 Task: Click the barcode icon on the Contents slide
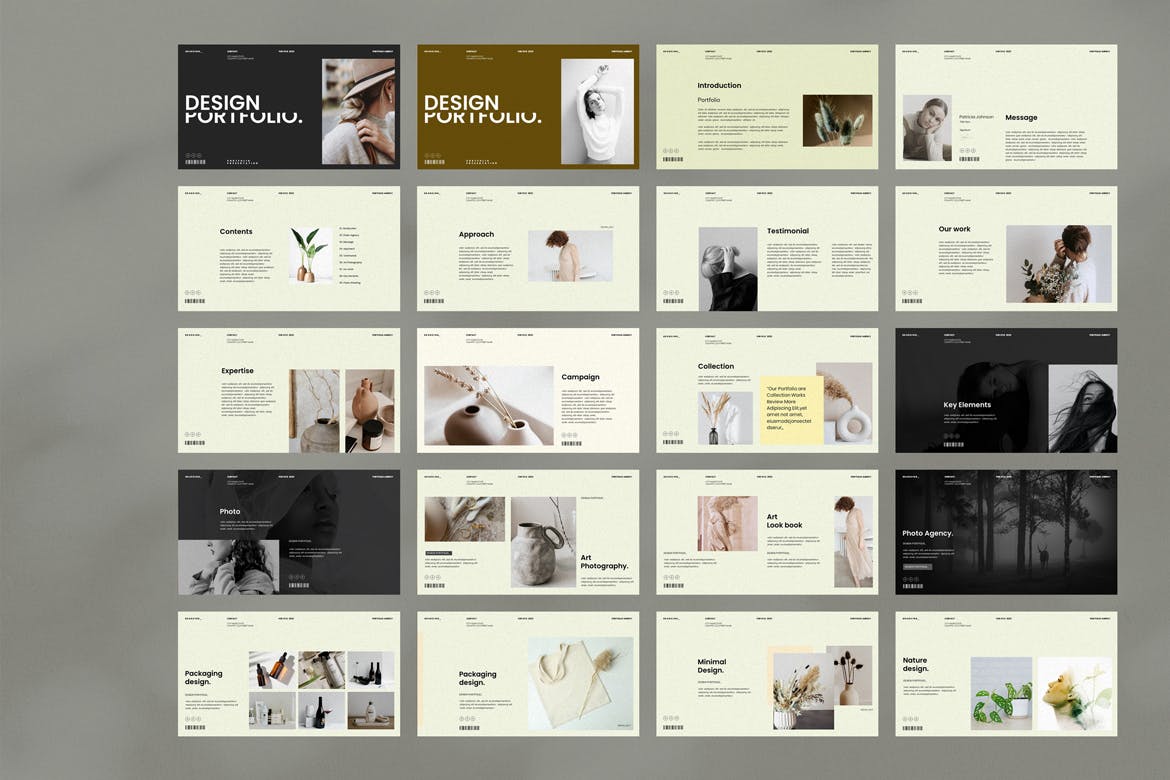pyautogui.click(x=194, y=301)
